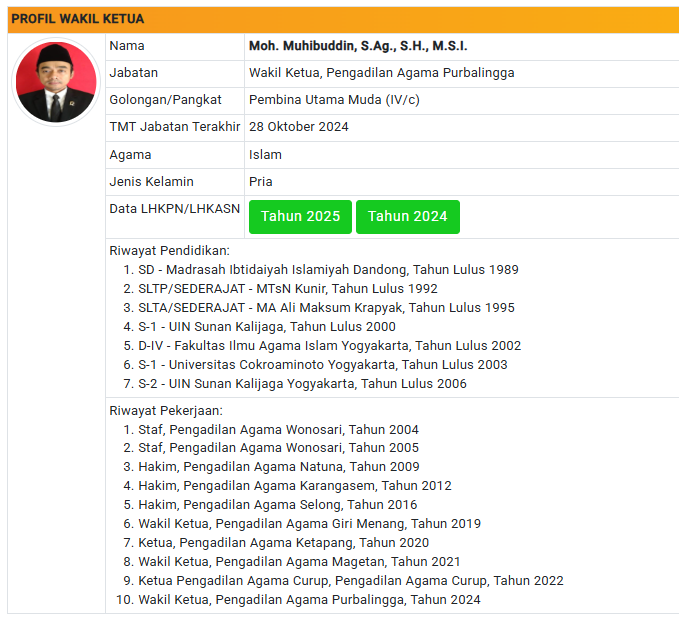Select the Ketua Pengadilan Agama Ketapang entry
The image size is (679, 644).
click(283, 543)
